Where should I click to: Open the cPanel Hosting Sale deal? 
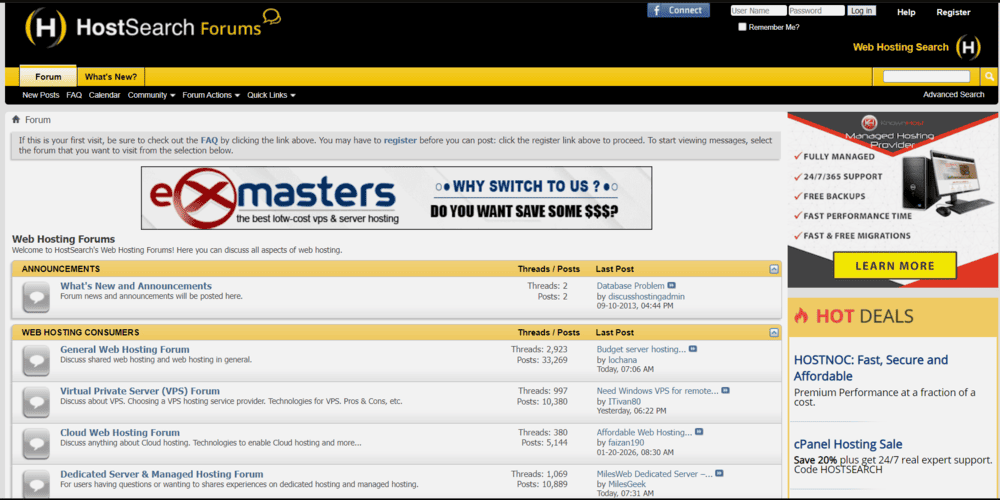pyautogui.click(x=848, y=445)
